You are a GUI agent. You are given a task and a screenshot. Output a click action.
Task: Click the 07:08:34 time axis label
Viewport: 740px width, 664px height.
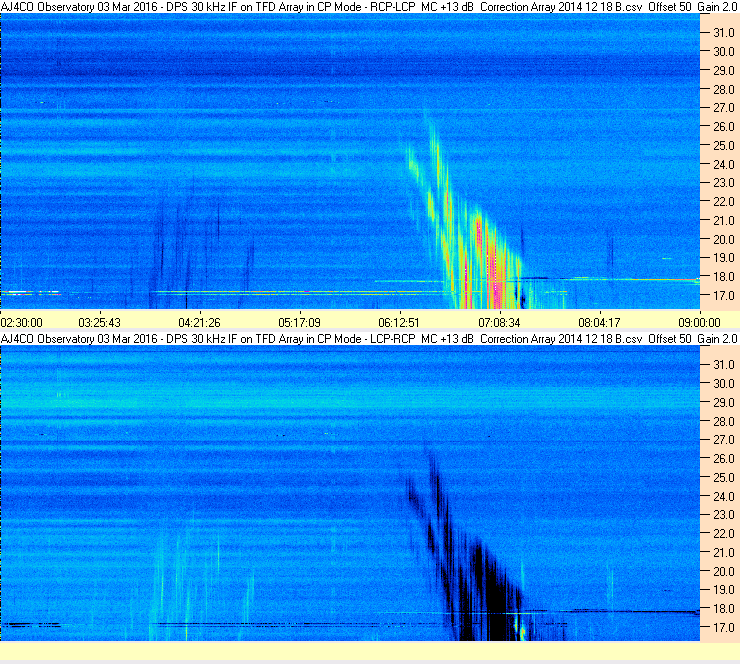[x=499, y=323]
